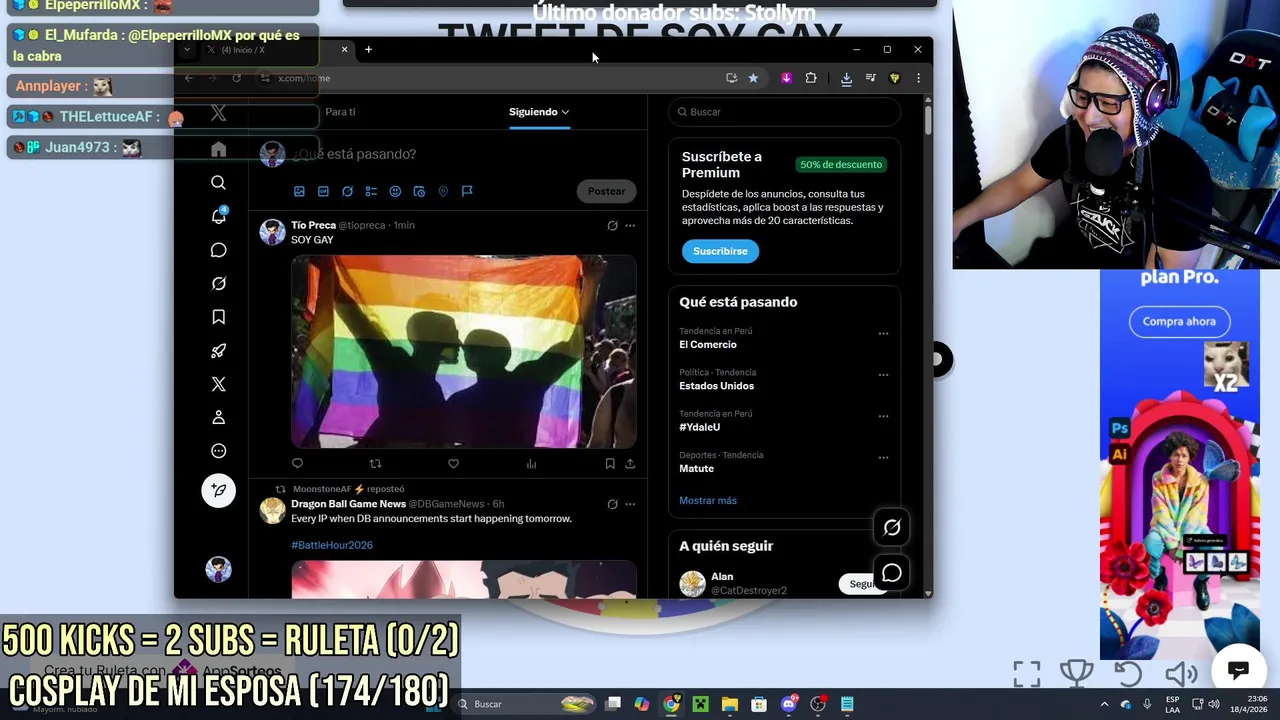Open the More circle menu in X sidebar

click(218, 451)
